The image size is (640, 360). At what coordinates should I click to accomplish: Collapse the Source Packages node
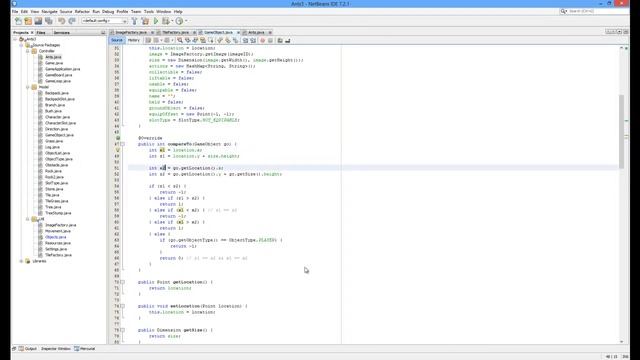click(x=21, y=45)
